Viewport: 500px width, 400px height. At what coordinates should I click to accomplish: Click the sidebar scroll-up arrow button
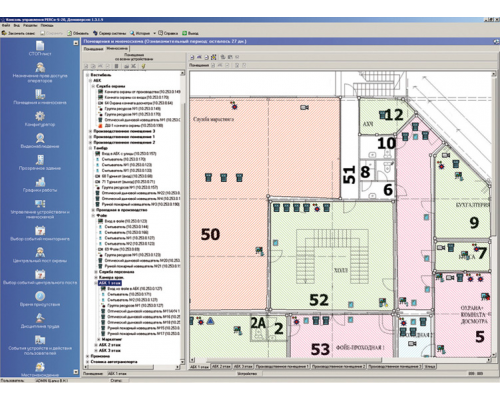coord(75,43)
